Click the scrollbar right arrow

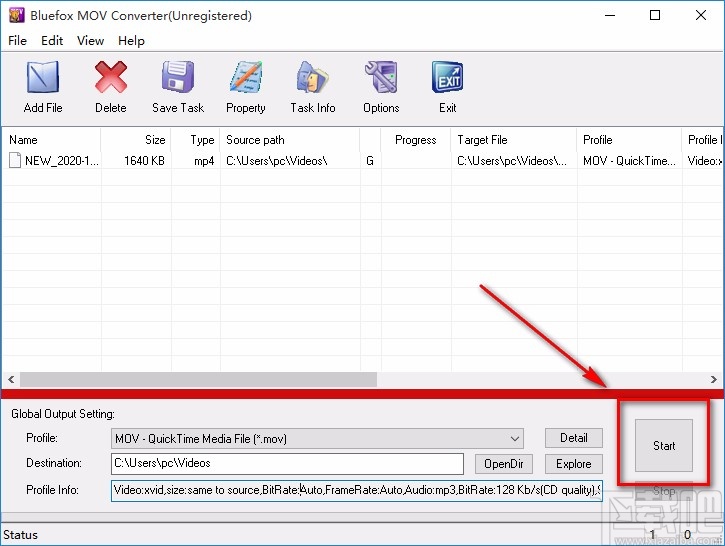[713, 380]
